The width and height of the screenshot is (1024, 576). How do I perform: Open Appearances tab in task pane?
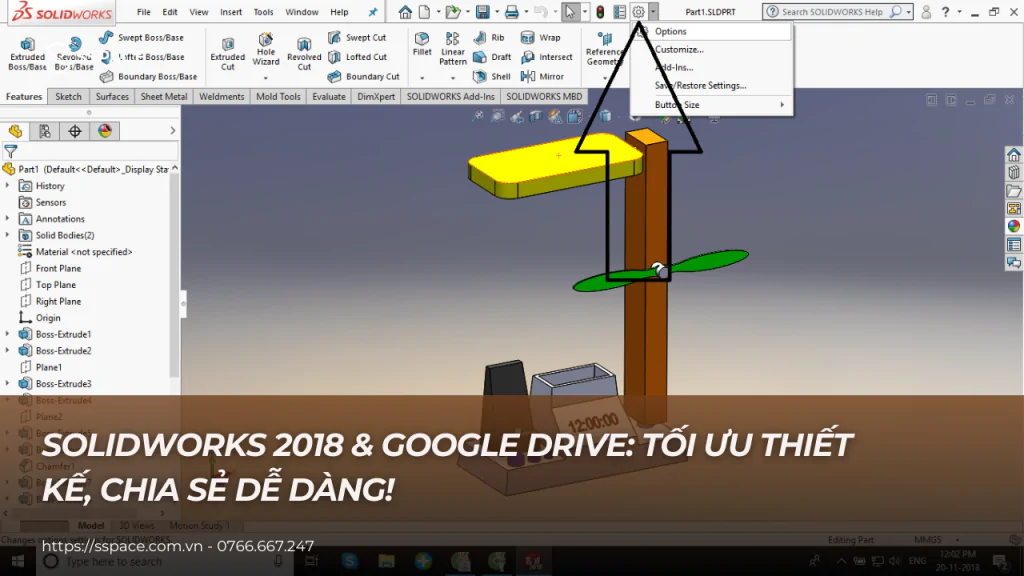tap(1014, 226)
